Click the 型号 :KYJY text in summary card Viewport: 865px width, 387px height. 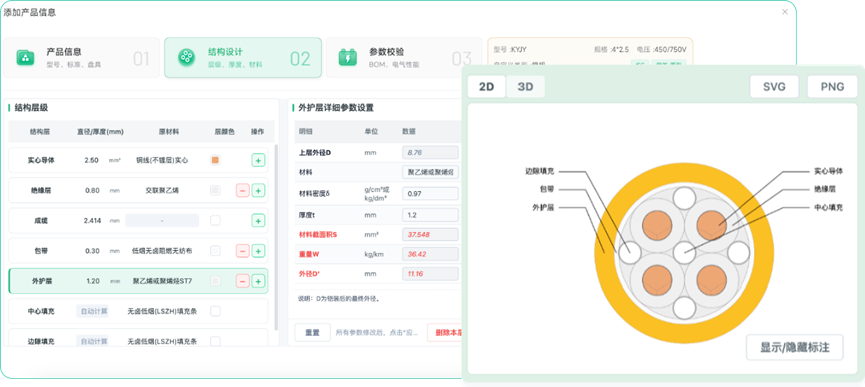click(x=510, y=49)
